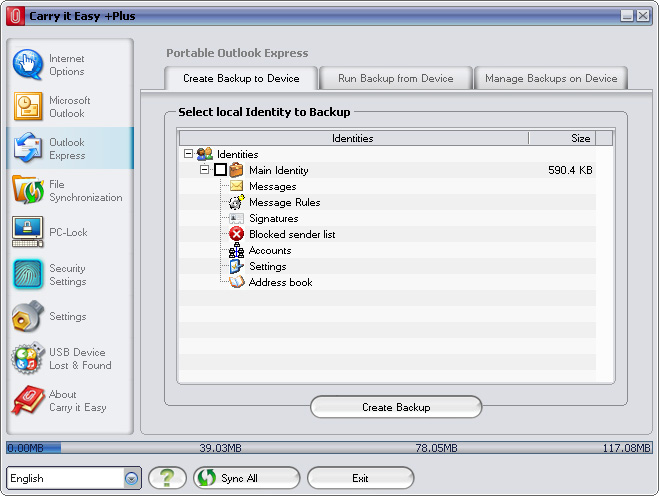Click the Size column header
Screen dimensions: 659x496
(562, 138)
